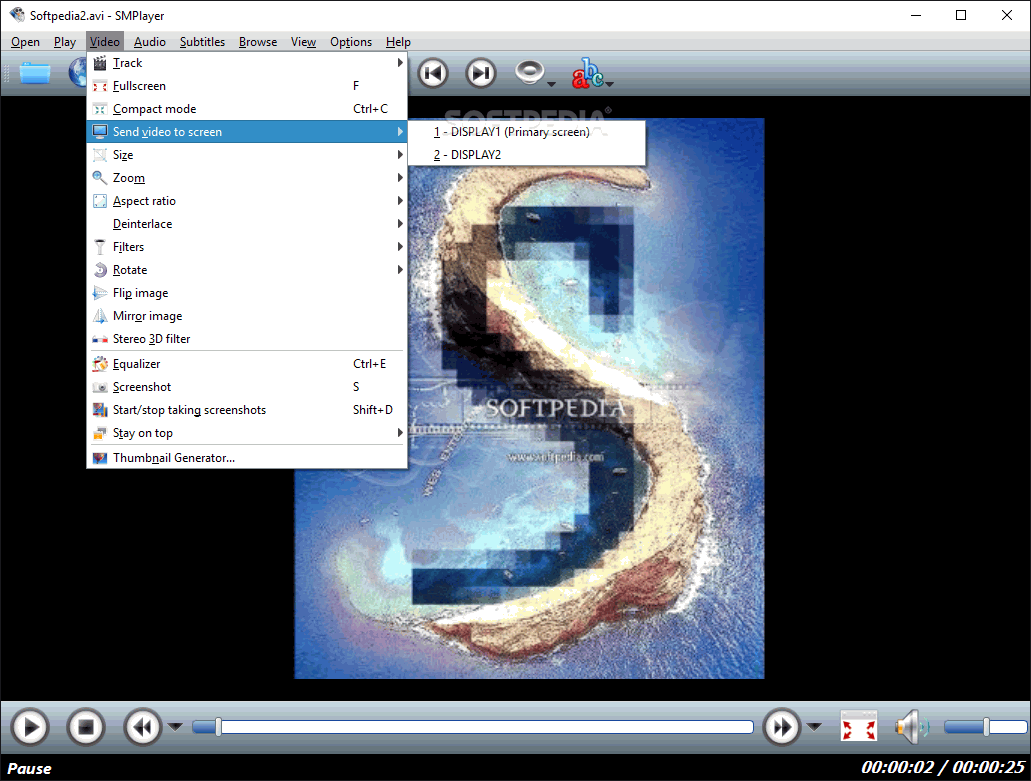The width and height of the screenshot is (1031, 781).
Task: Click the volume slider
Action: pos(985,727)
